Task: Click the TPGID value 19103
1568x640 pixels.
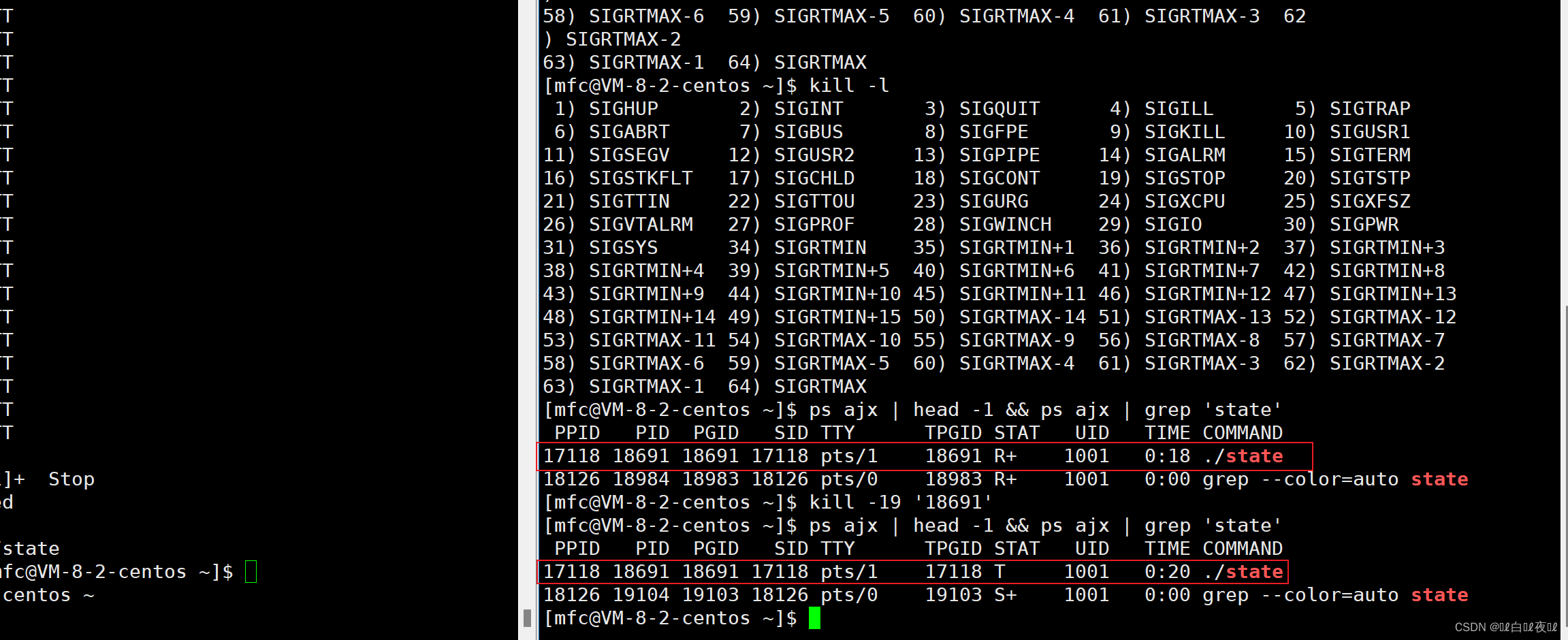Action: 953,595
